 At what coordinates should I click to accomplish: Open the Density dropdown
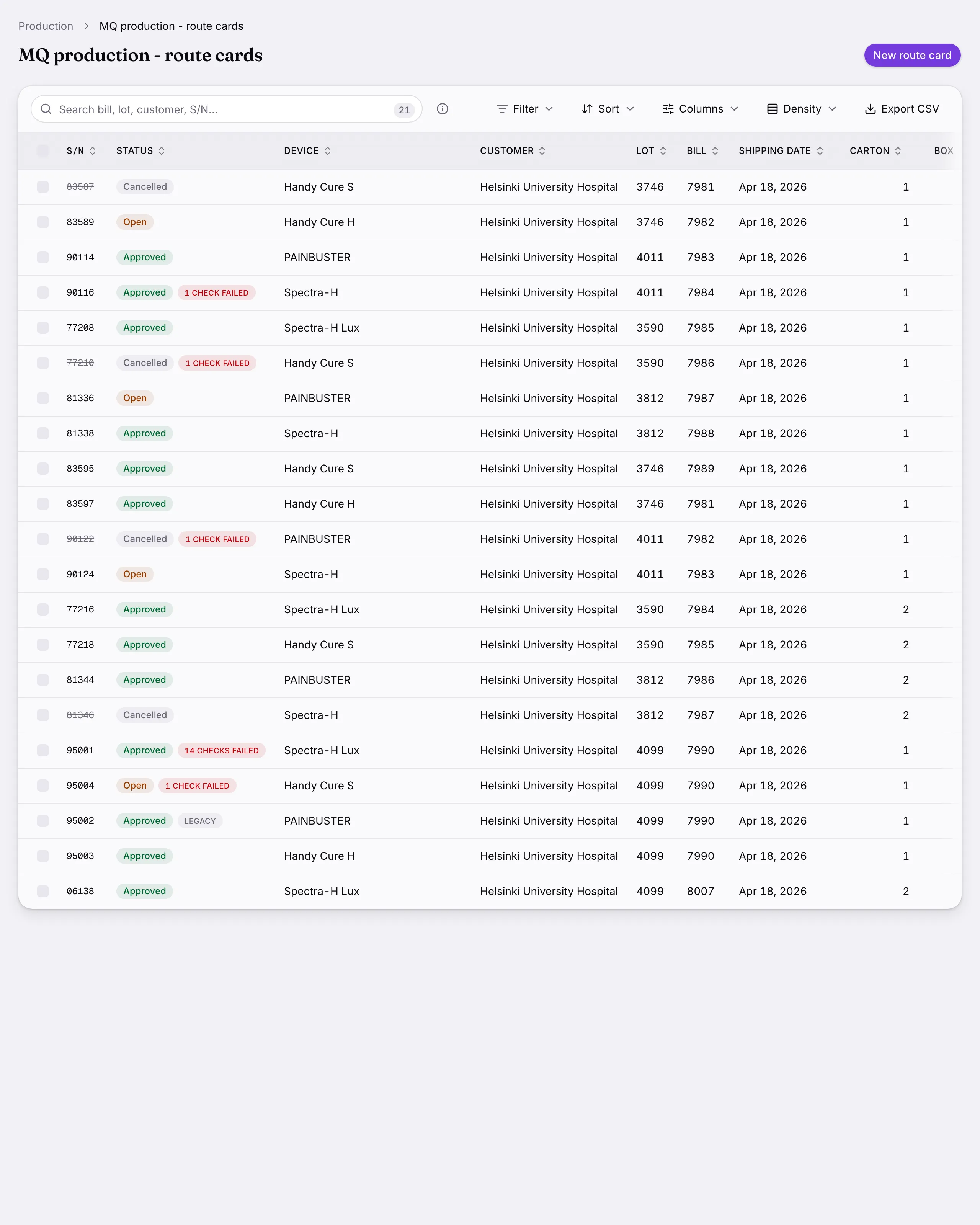pyautogui.click(x=801, y=108)
